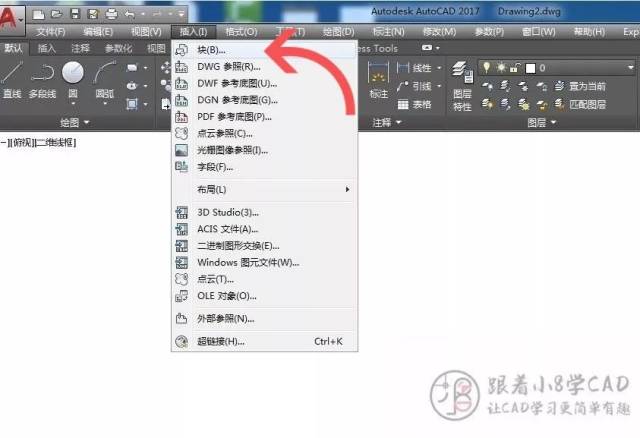Choose ACIS 文件(A)... menu entry
Screen dimensions: 640x438
click(x=264, y=229)
